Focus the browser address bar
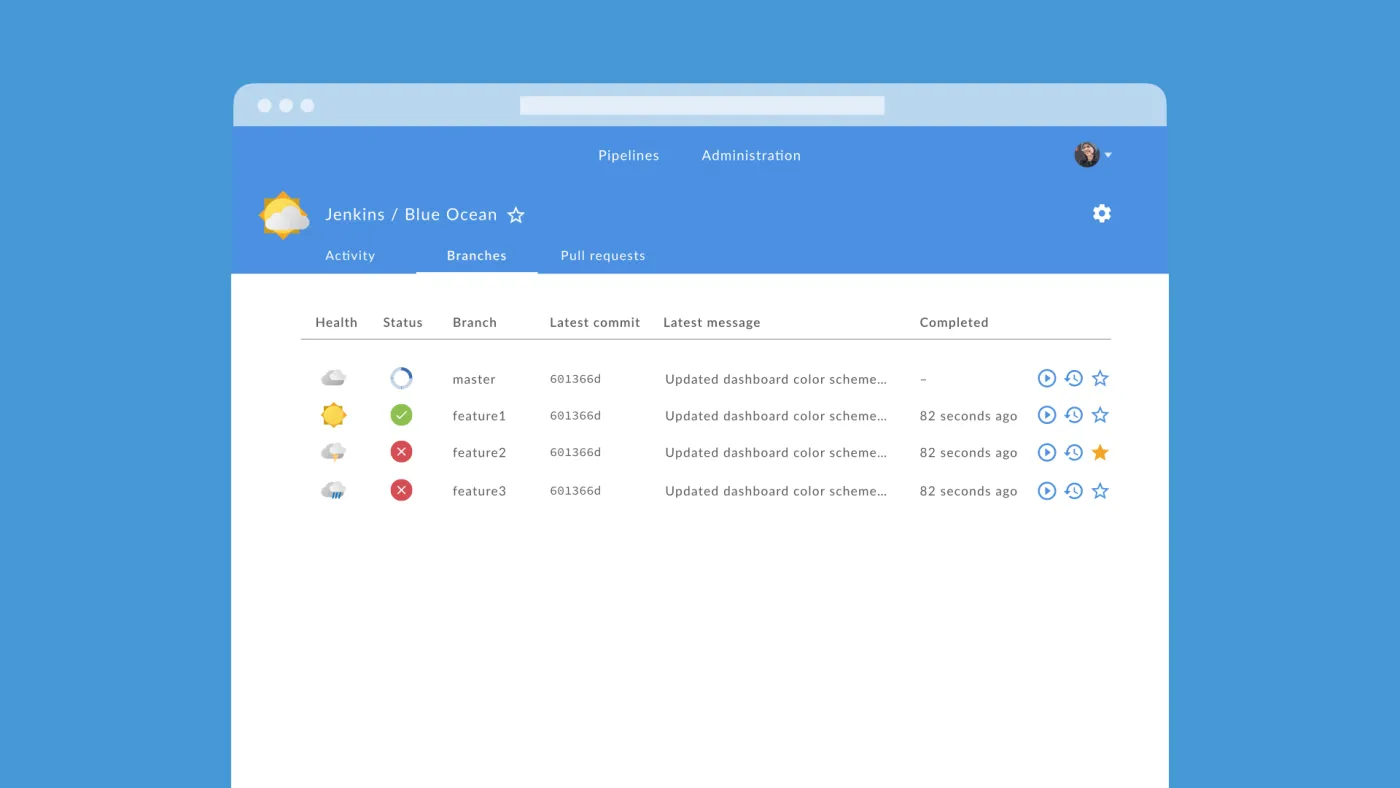This screenshot has height=788, width=1400. (x=702, y=105)
